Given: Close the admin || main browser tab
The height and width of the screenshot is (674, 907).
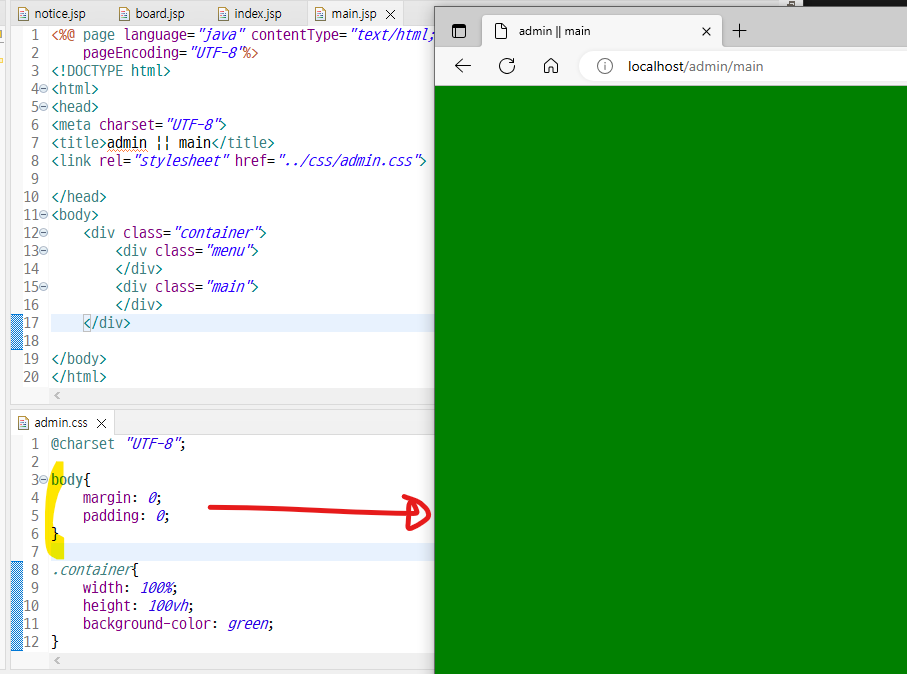Looking at the screenshot, I should point(706,31).
